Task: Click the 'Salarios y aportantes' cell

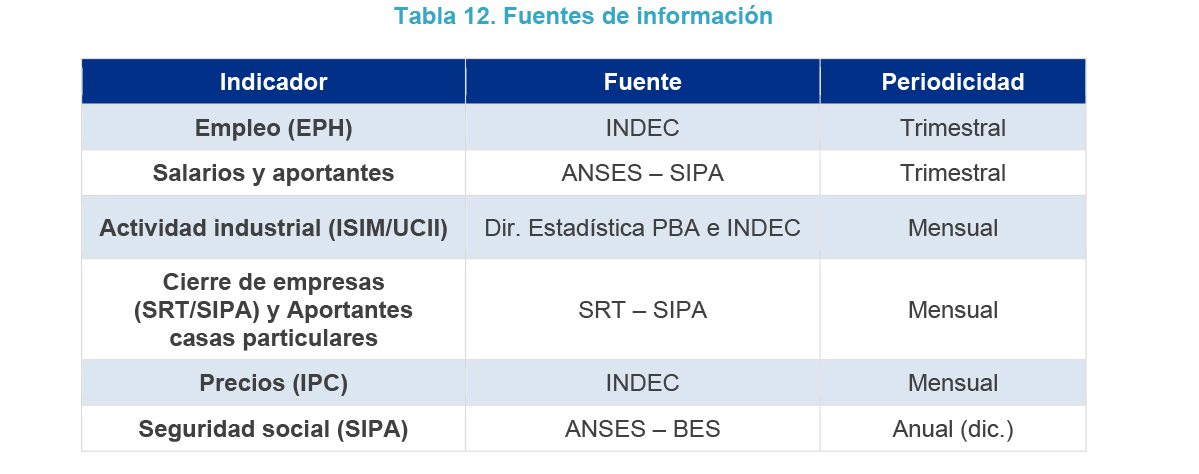Action: click(273, 173)
